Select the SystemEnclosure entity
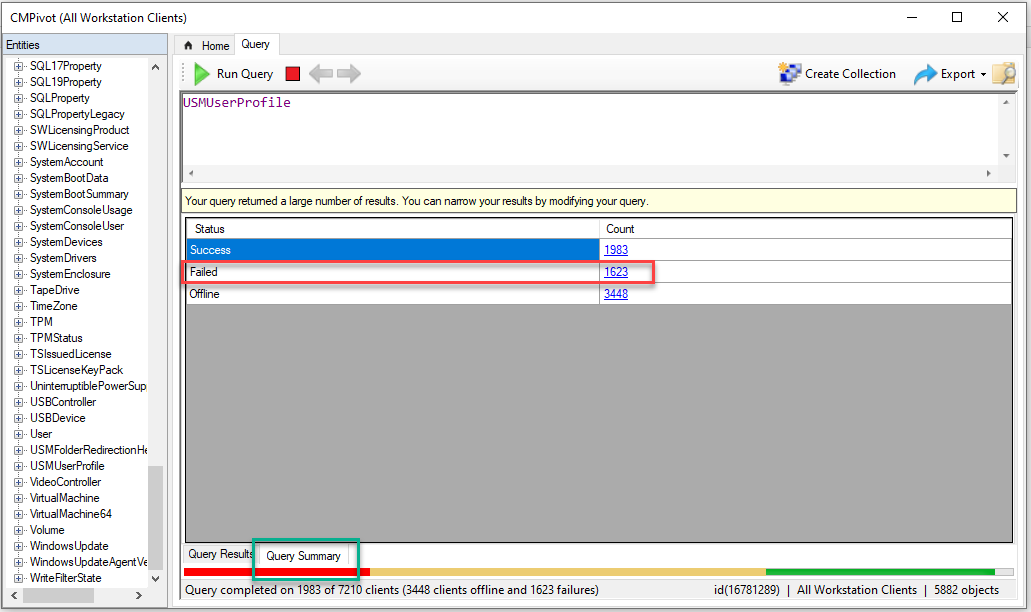1031x612 pixels. 70,274
